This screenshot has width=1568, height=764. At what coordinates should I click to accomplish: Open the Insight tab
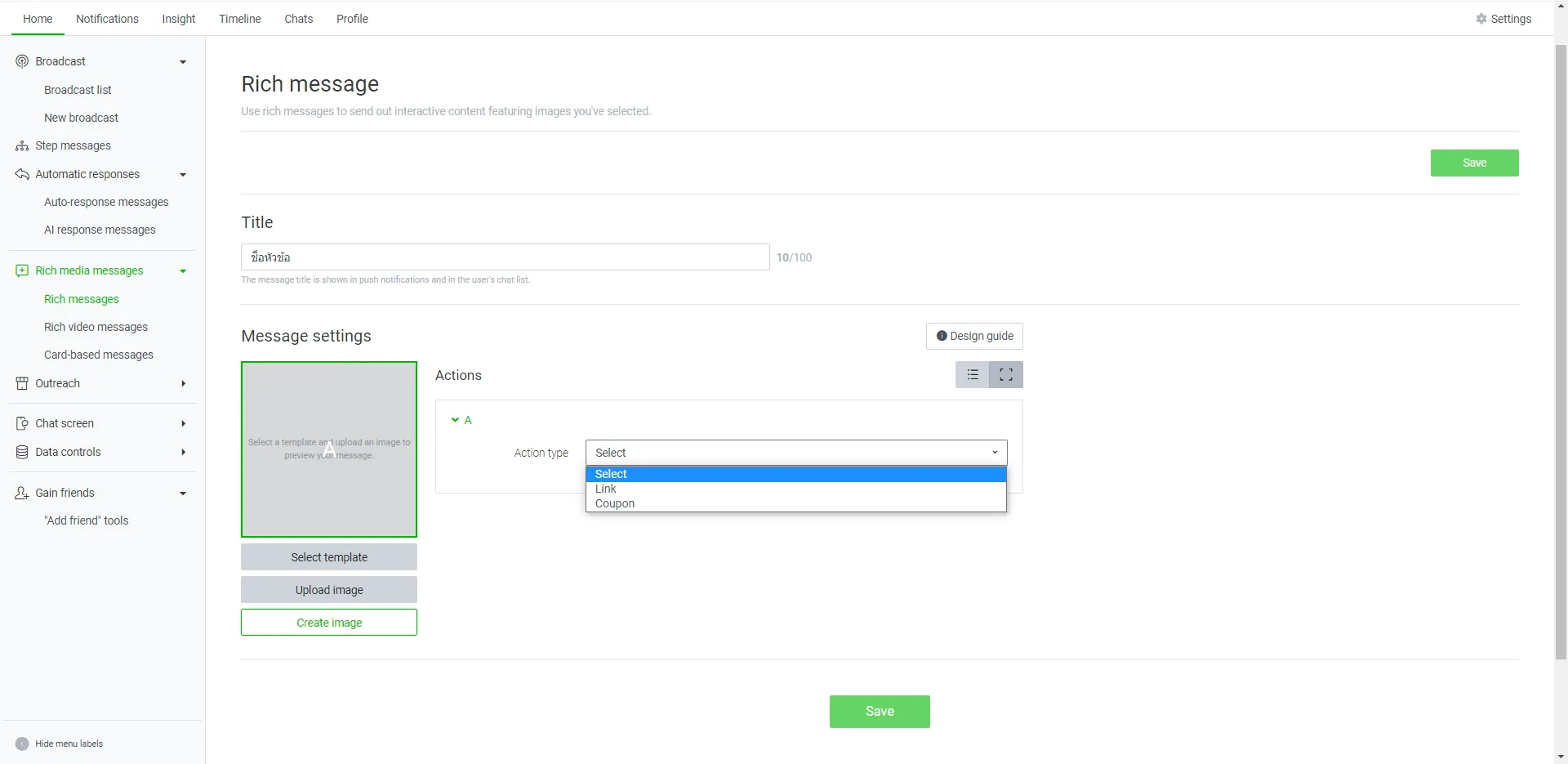pyautogui.click(x=178, y=19)
